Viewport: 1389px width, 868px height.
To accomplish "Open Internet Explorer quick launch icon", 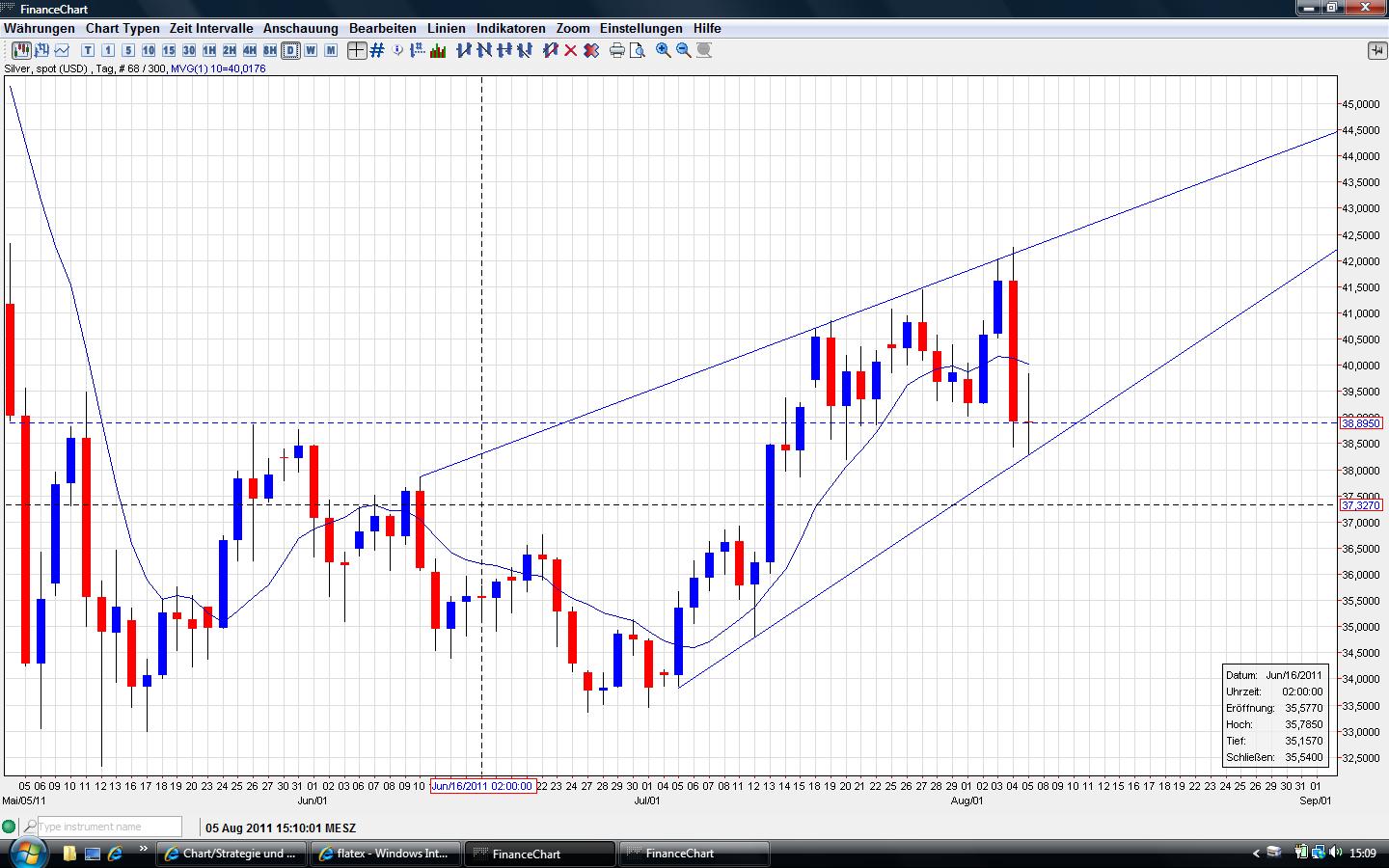I will [116, 854].
